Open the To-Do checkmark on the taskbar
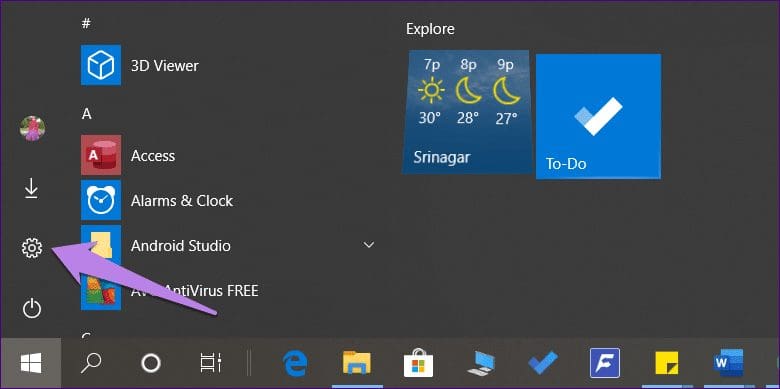 (542, 364)
